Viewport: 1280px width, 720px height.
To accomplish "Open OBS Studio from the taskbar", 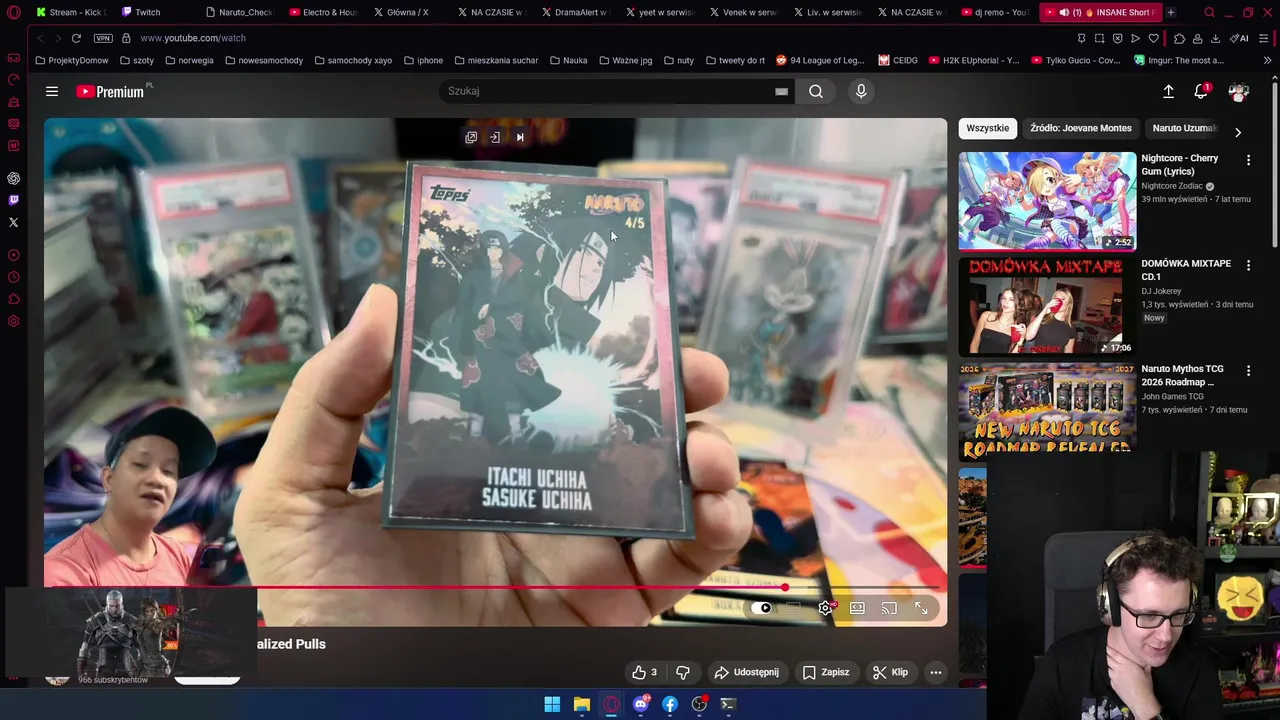I will coord(699,704).
